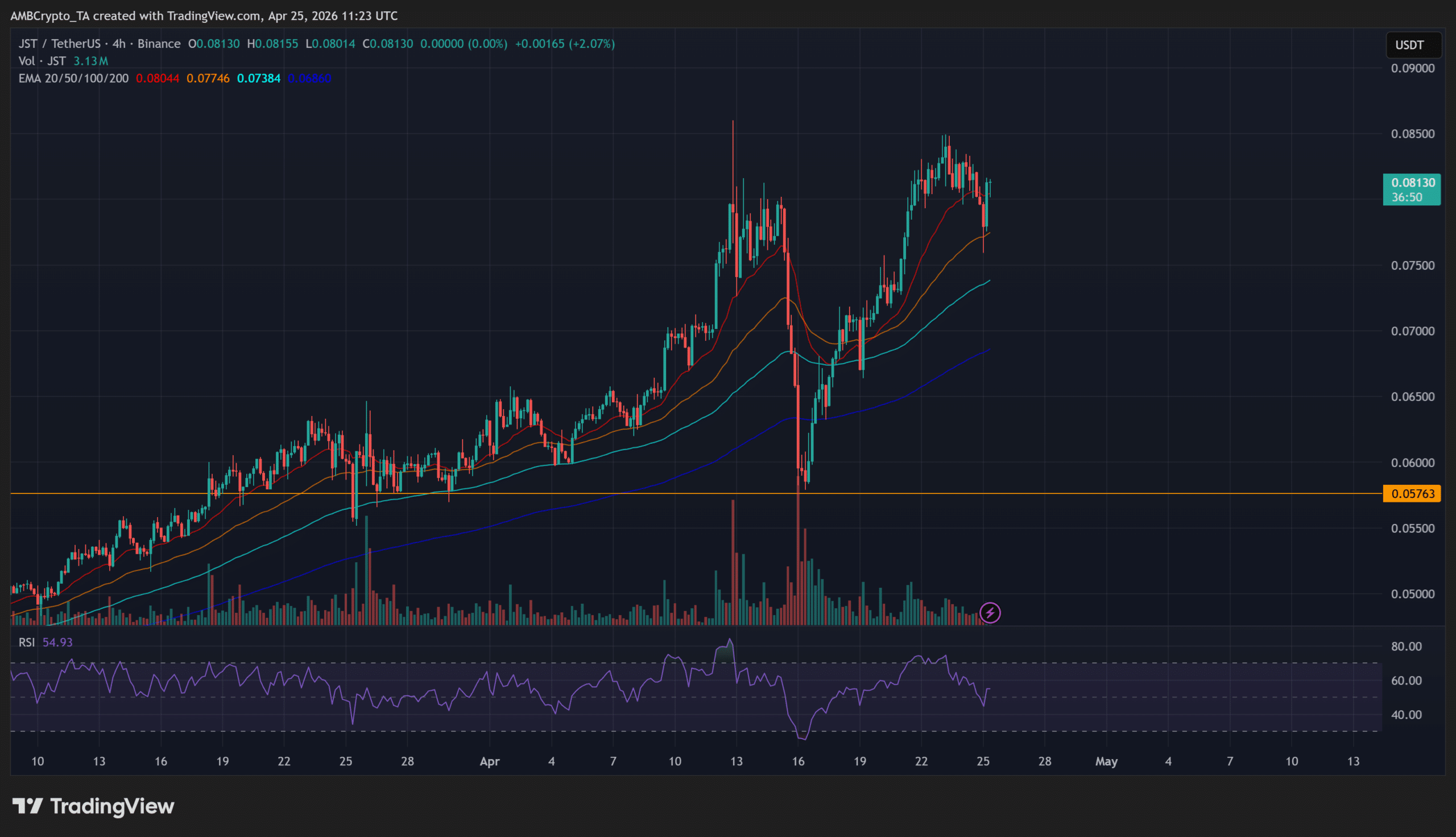Click the orange 0.05763 price level label
The height and width of the screenshot is (837, 1456).
(x=1412, y=493)
